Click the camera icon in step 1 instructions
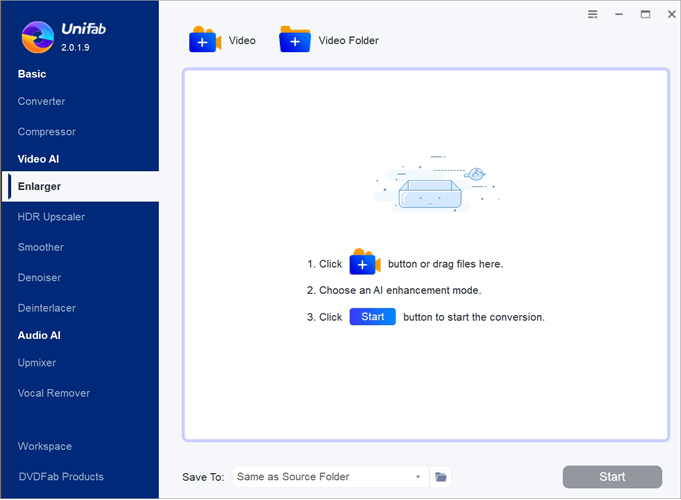Viewport: 681px width, 500px height. click(364, 264)
